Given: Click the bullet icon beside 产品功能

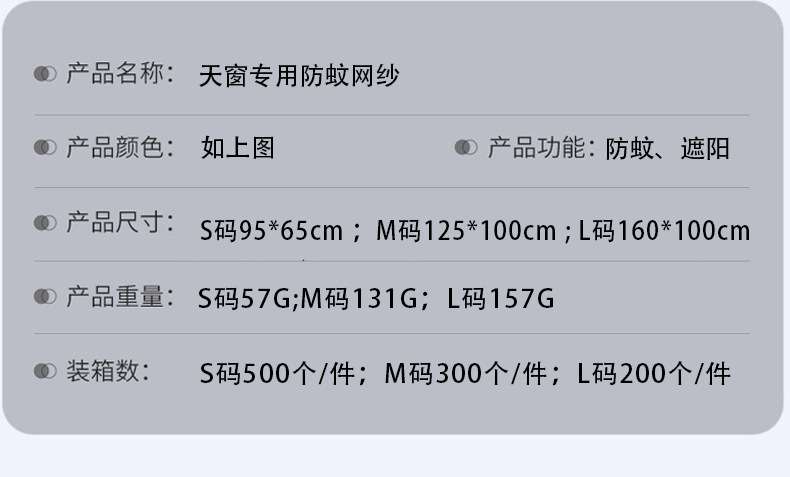Looking at the screenshot, I should (x=466, y=148).
